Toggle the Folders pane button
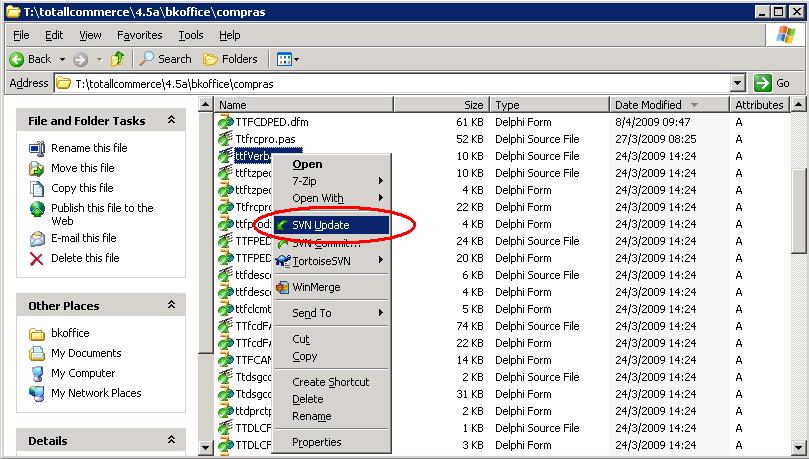This screenshot has height=459, width=809. tap(230, 59)
